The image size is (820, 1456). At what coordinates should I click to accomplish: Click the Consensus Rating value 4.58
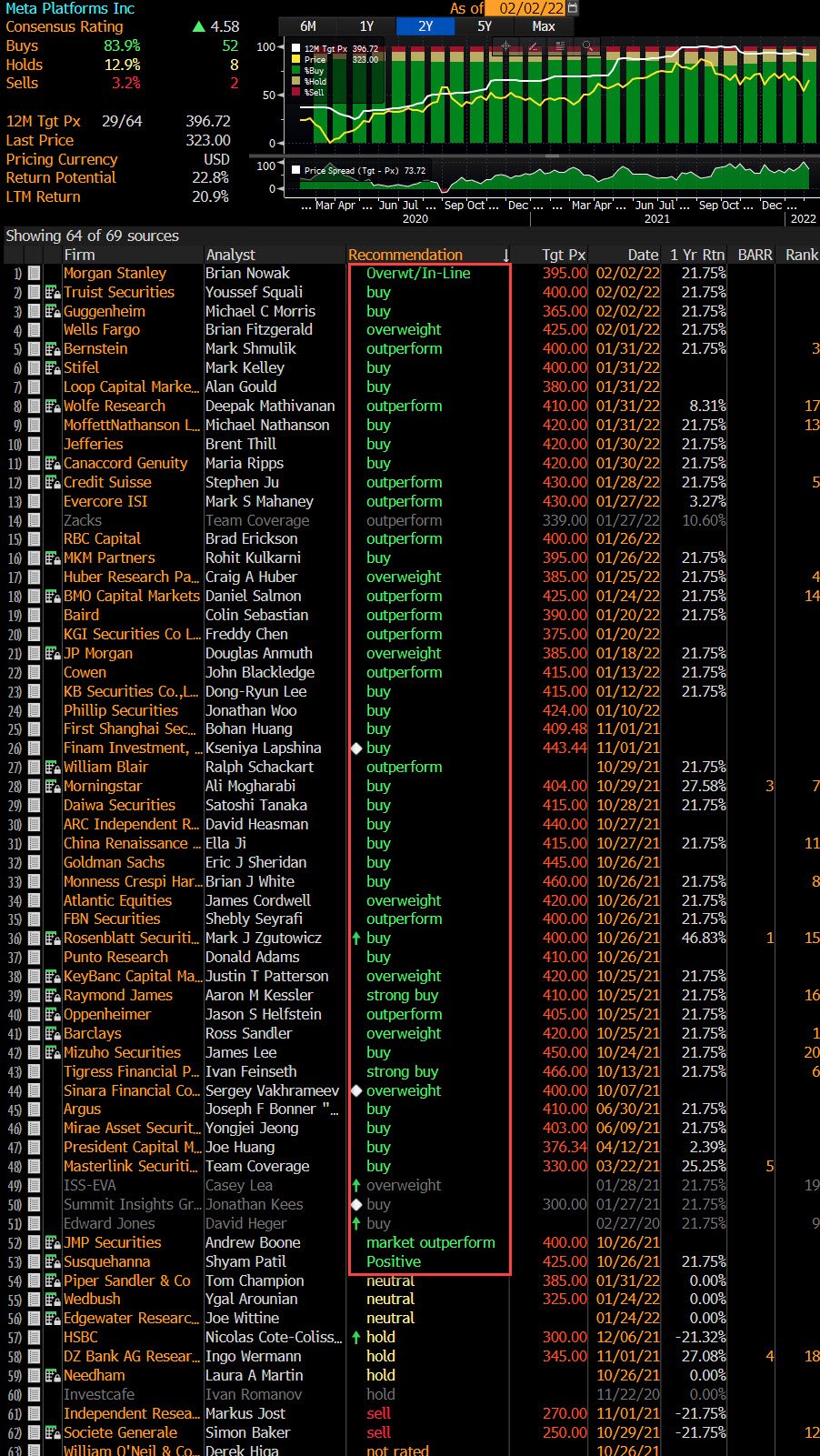(225, 27)
